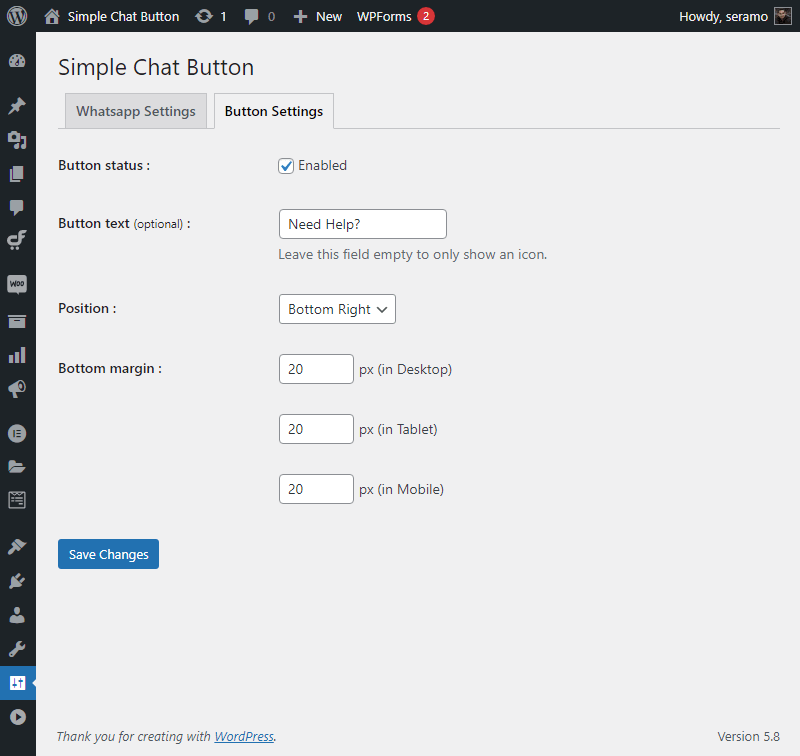This screenshot has height=756, width=800.
Task: Follow the WordPress footer link
Action: pos(244,737)
